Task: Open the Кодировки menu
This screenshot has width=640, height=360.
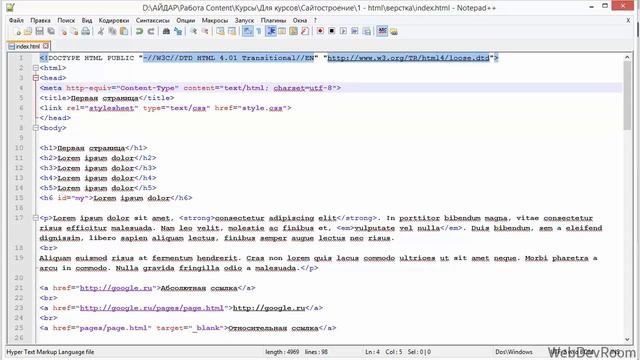Action: 114,20
